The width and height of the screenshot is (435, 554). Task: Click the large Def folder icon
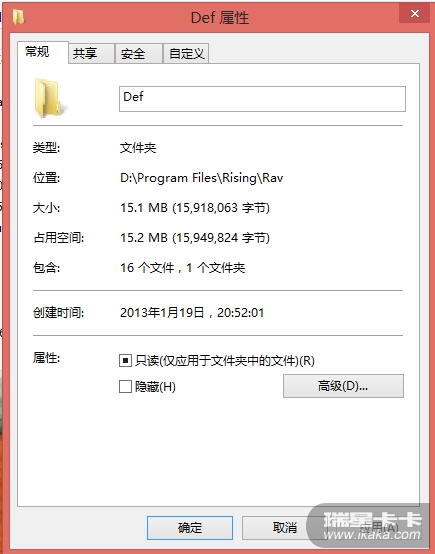[x=48, y=98]
